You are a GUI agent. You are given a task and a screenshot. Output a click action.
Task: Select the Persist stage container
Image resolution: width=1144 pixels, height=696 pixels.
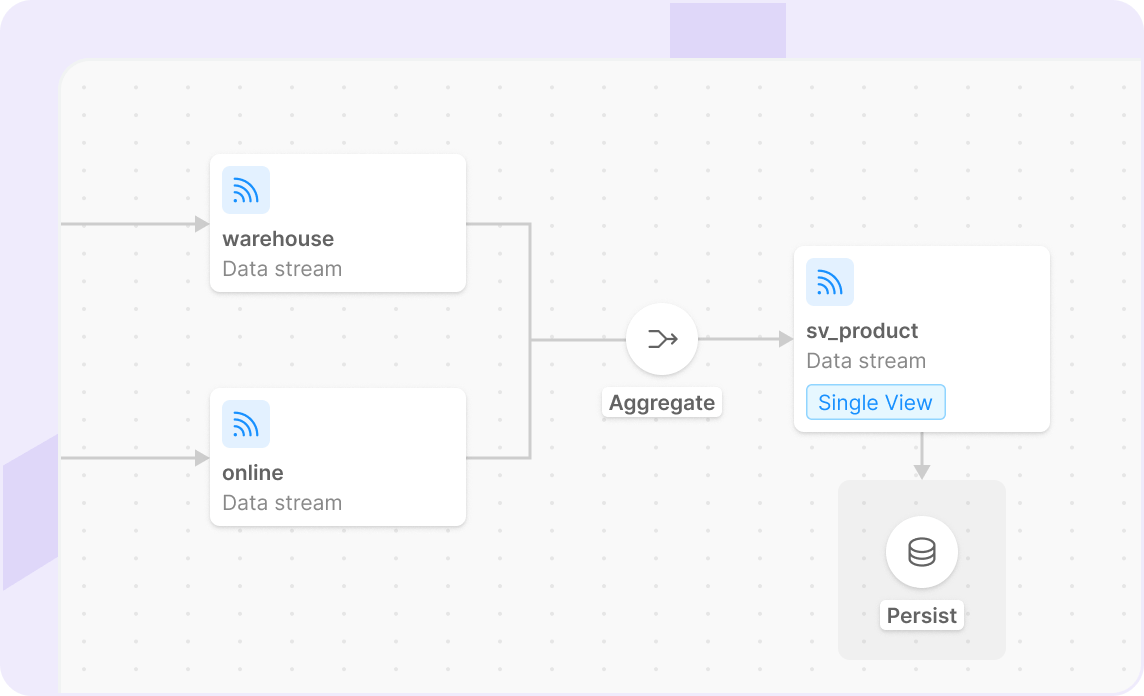pos(921,570)
